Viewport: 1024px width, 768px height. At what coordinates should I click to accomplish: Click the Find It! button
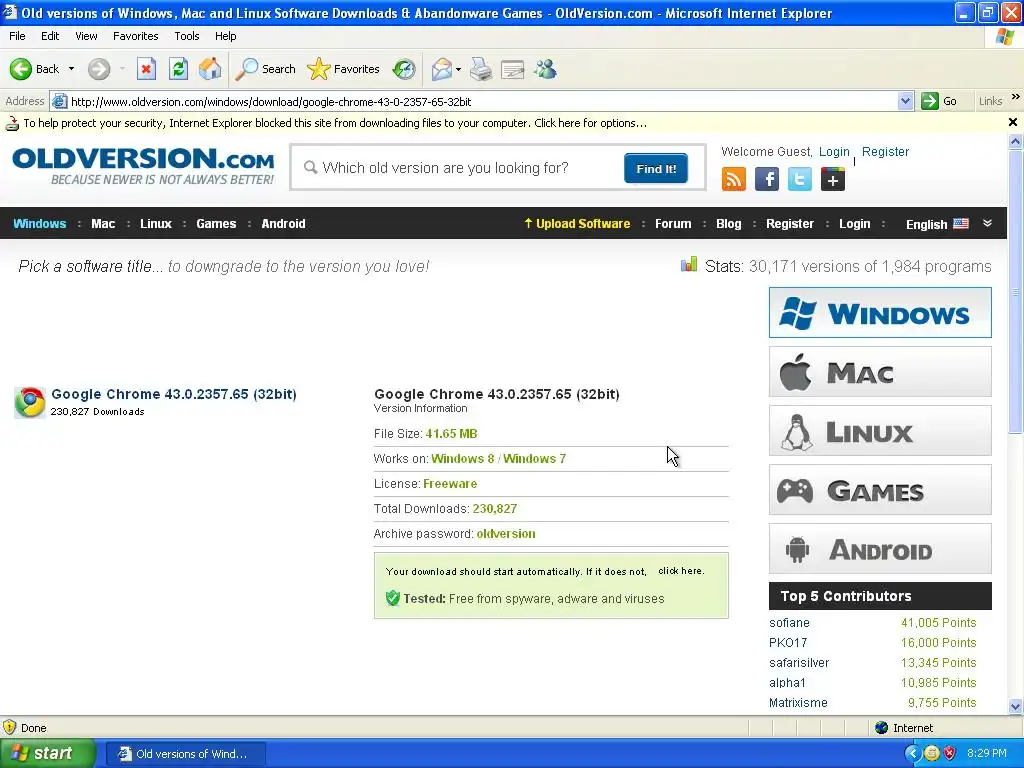click(656, 168)
